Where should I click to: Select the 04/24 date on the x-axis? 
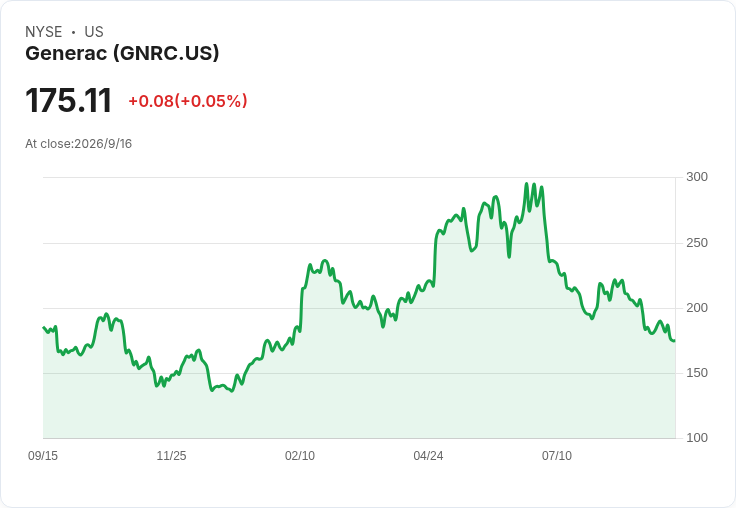click(428, 455)
